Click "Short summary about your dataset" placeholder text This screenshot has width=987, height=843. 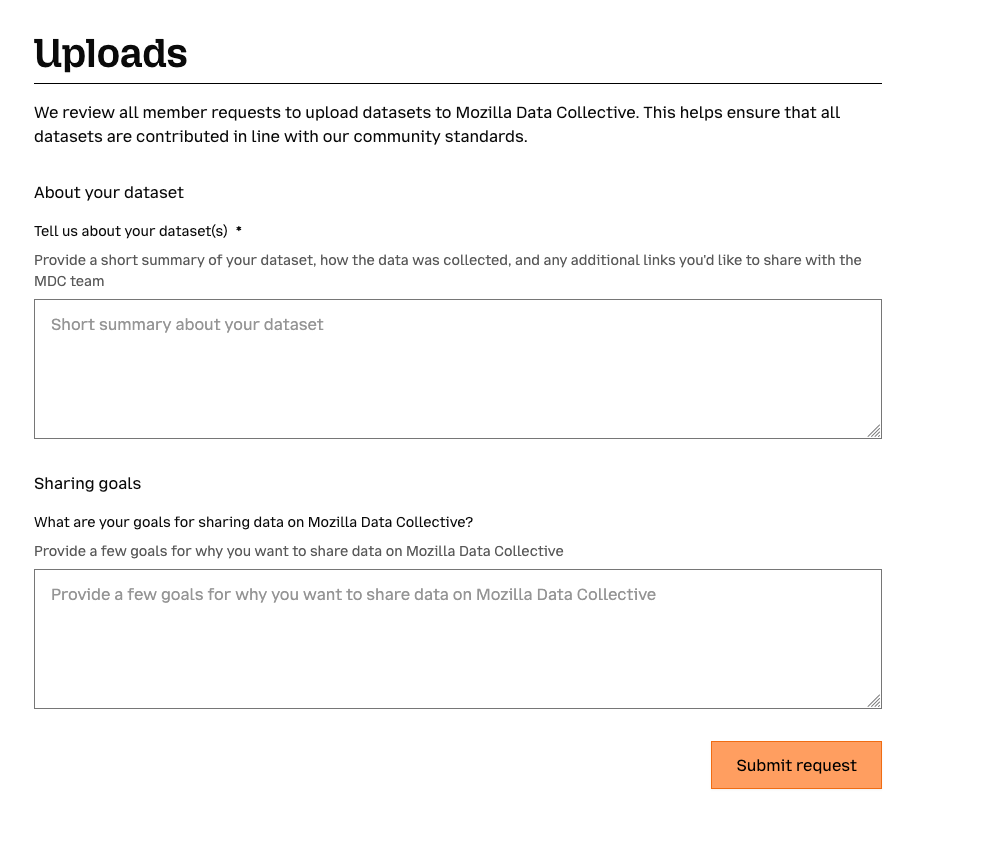pos(187,325)
